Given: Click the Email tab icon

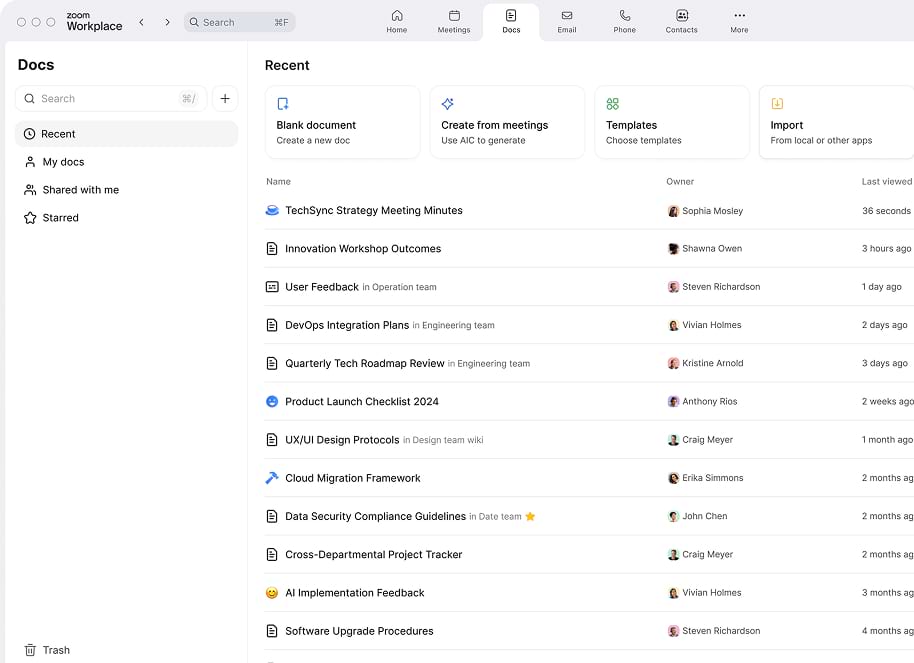Looking at the screenshot, I should pyautogui.click(x=567, y=16).
